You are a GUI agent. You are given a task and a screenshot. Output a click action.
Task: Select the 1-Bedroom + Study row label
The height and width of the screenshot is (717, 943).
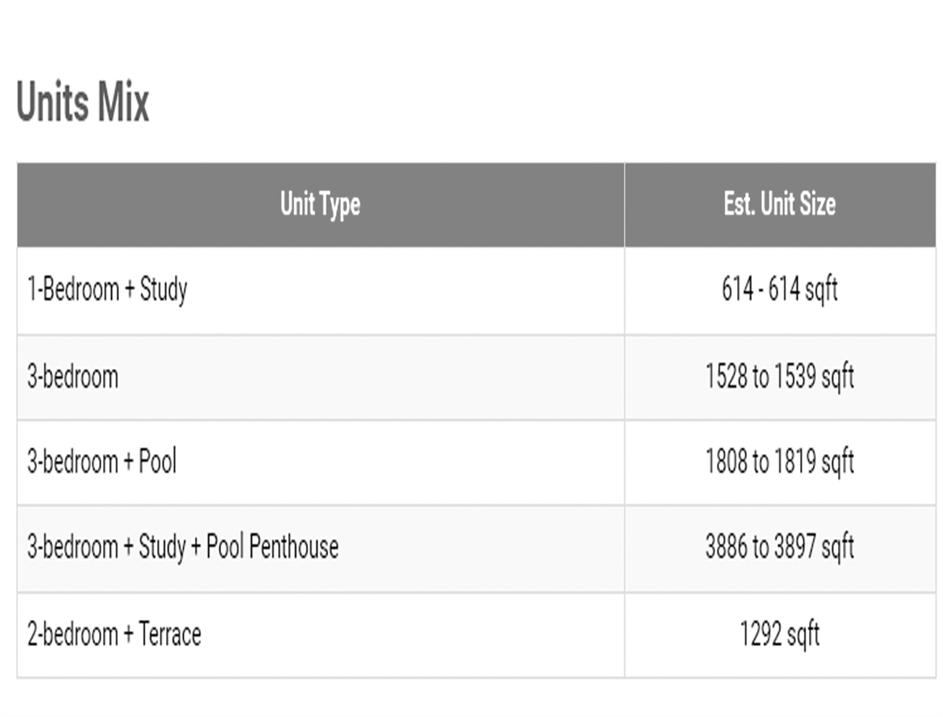coord(107,291)
